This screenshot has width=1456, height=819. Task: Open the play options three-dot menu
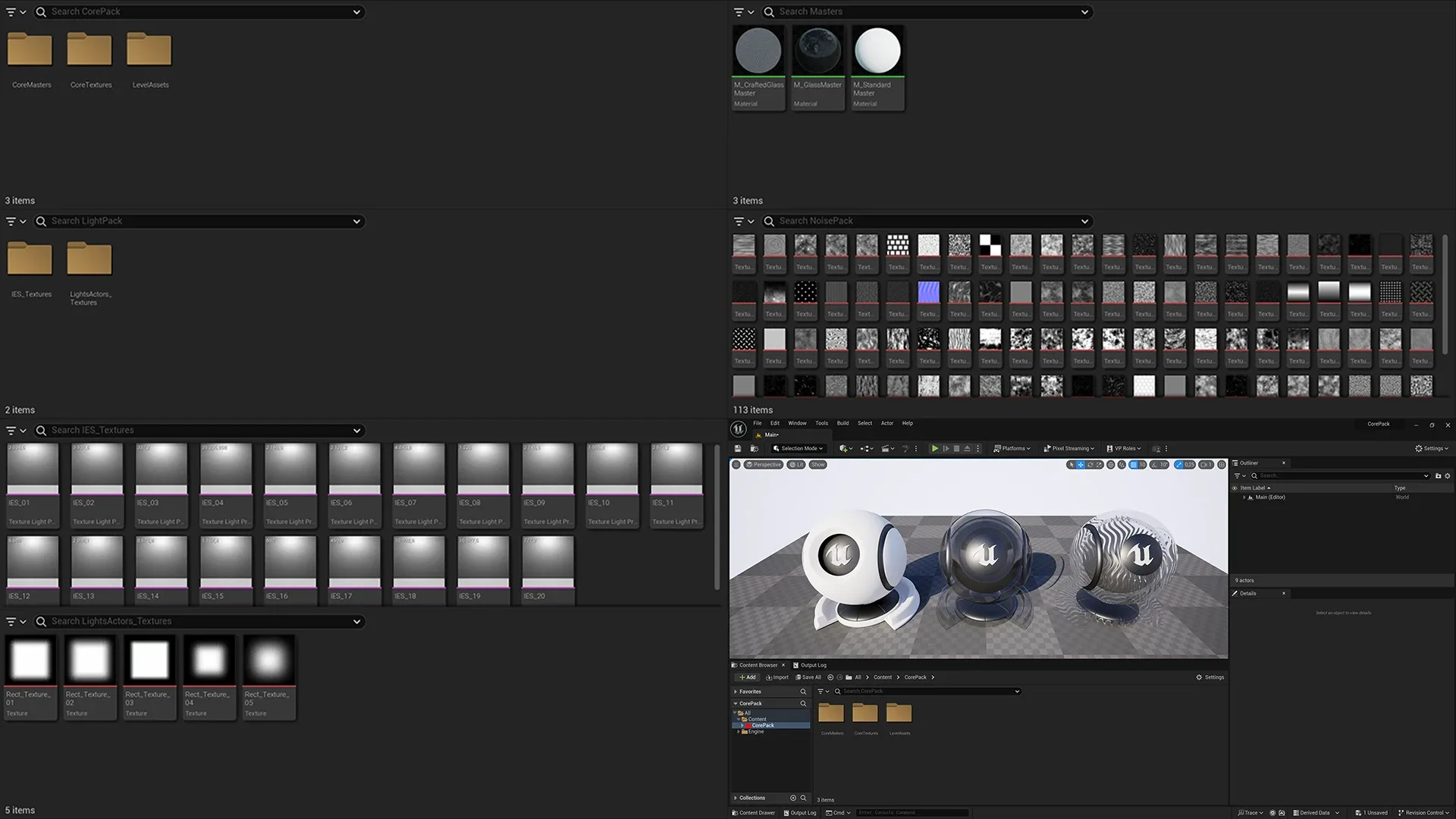[x=977, y=449]
